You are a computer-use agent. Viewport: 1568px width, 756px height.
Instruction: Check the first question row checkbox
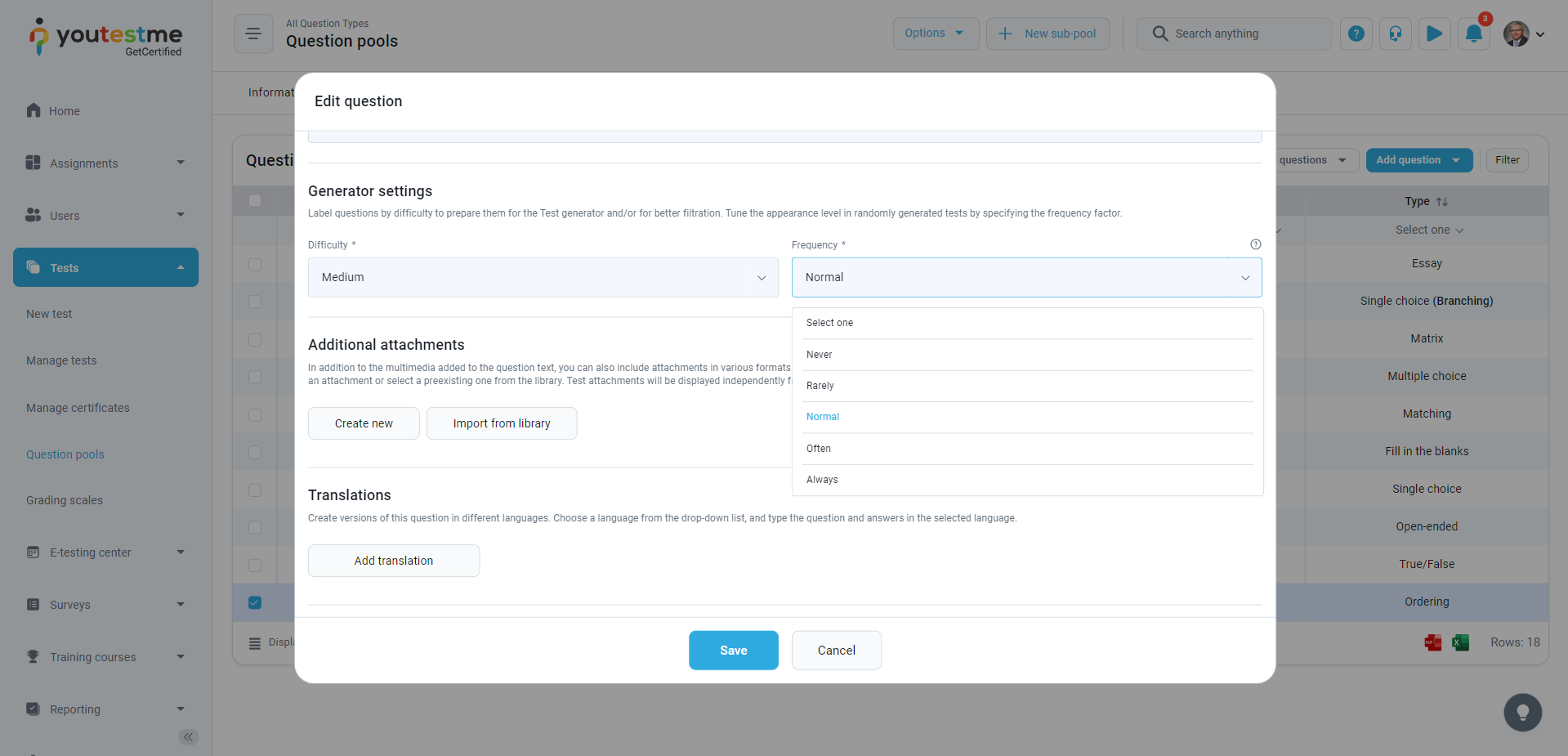pyautogui.click(x=255, y=264)
